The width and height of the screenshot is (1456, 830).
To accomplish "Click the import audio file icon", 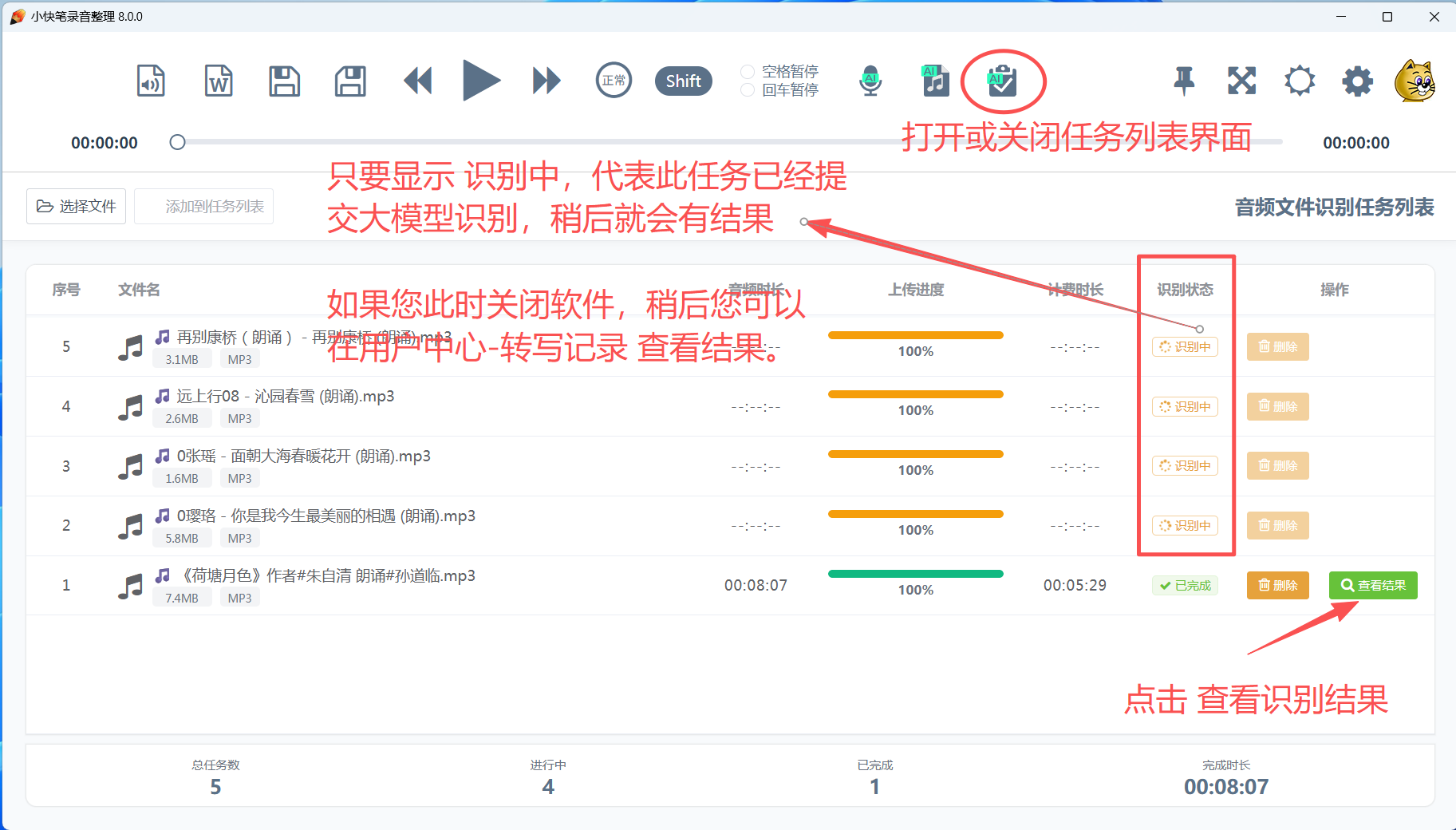I will click(x=151, y=81).
